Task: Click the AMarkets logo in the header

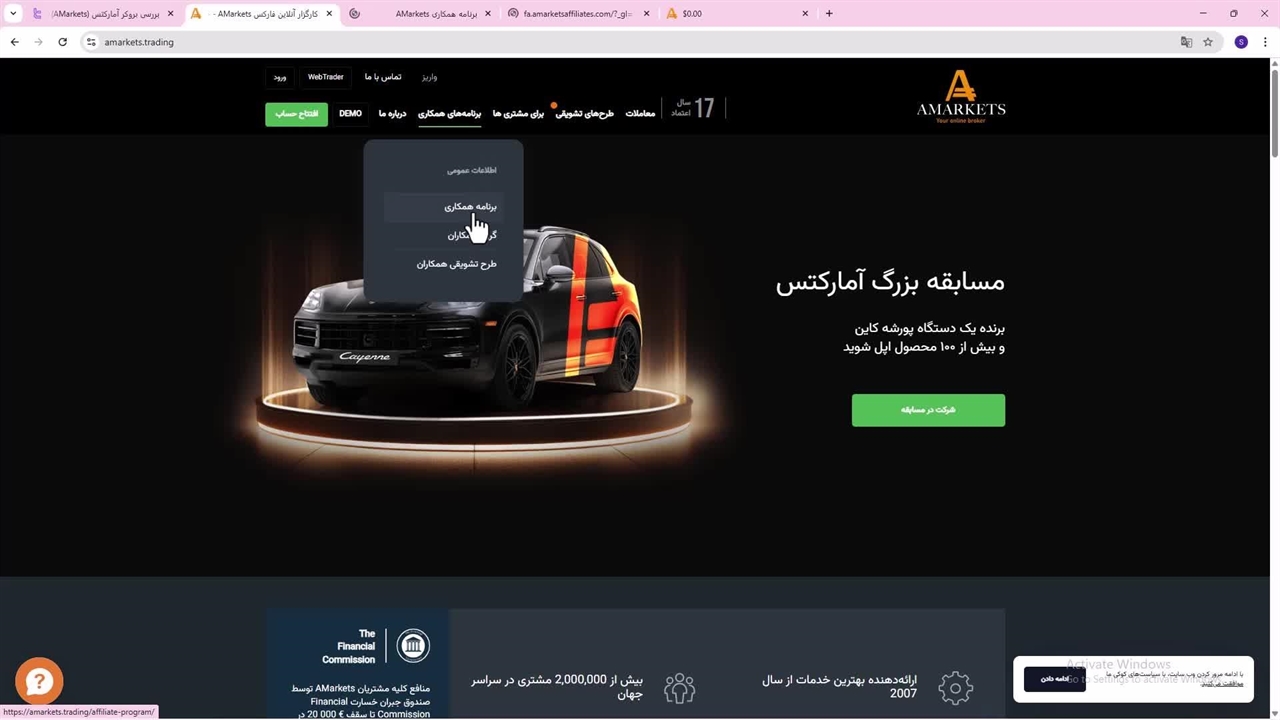Action: click(x=961, y=97)
